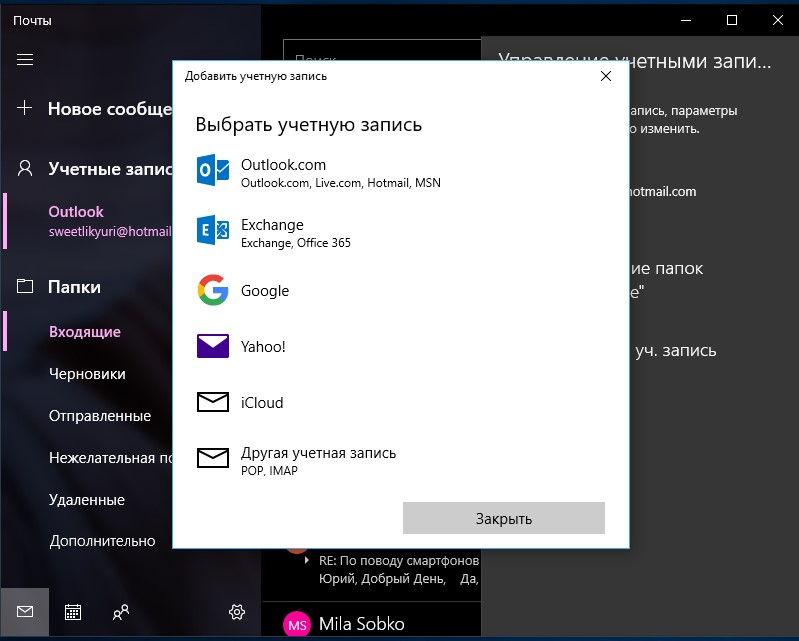The image size is (799, 641).
Task: Click the plus icon for new message
Action: click(24, 108)
